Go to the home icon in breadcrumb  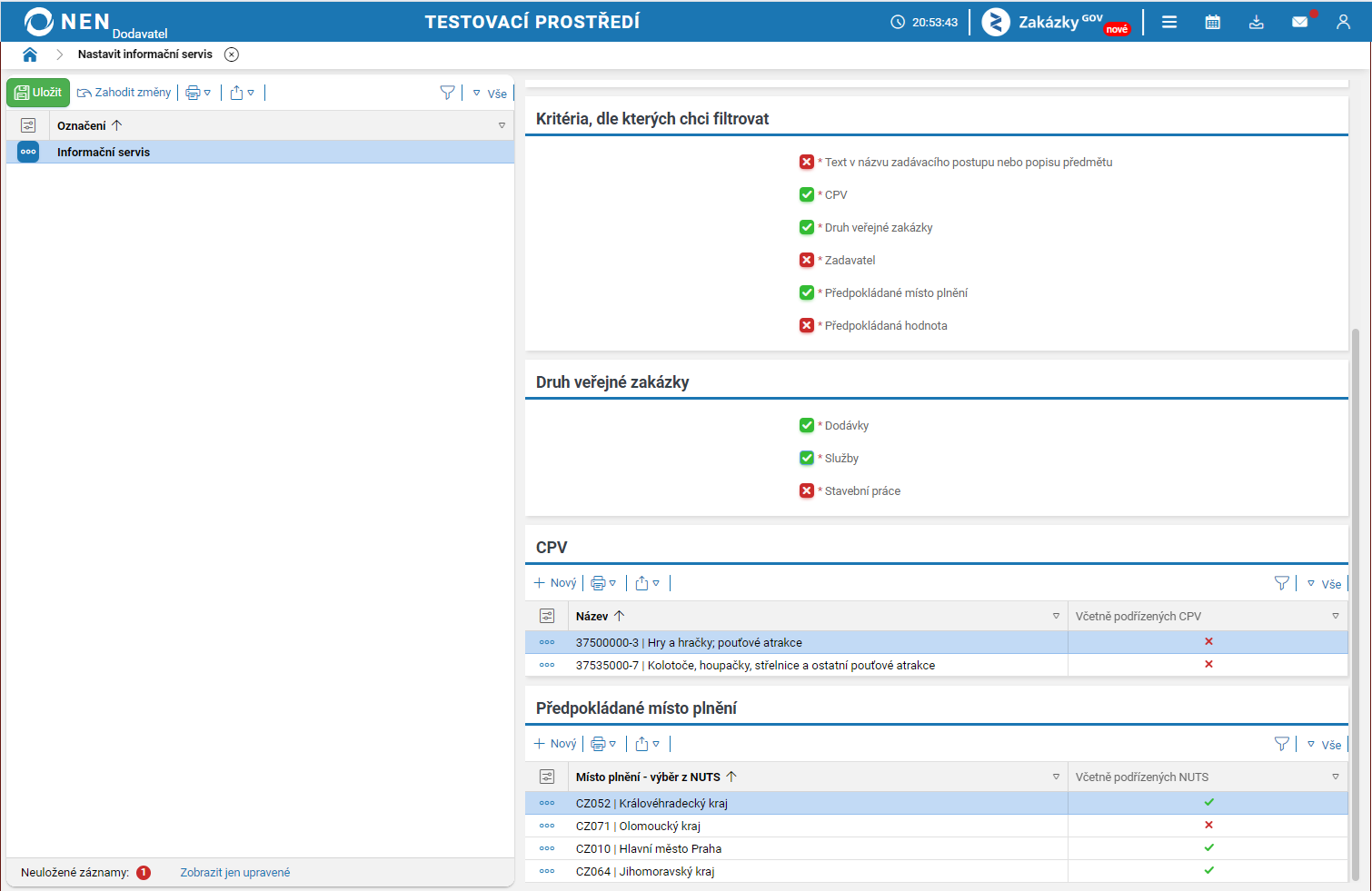click(30, 54)
